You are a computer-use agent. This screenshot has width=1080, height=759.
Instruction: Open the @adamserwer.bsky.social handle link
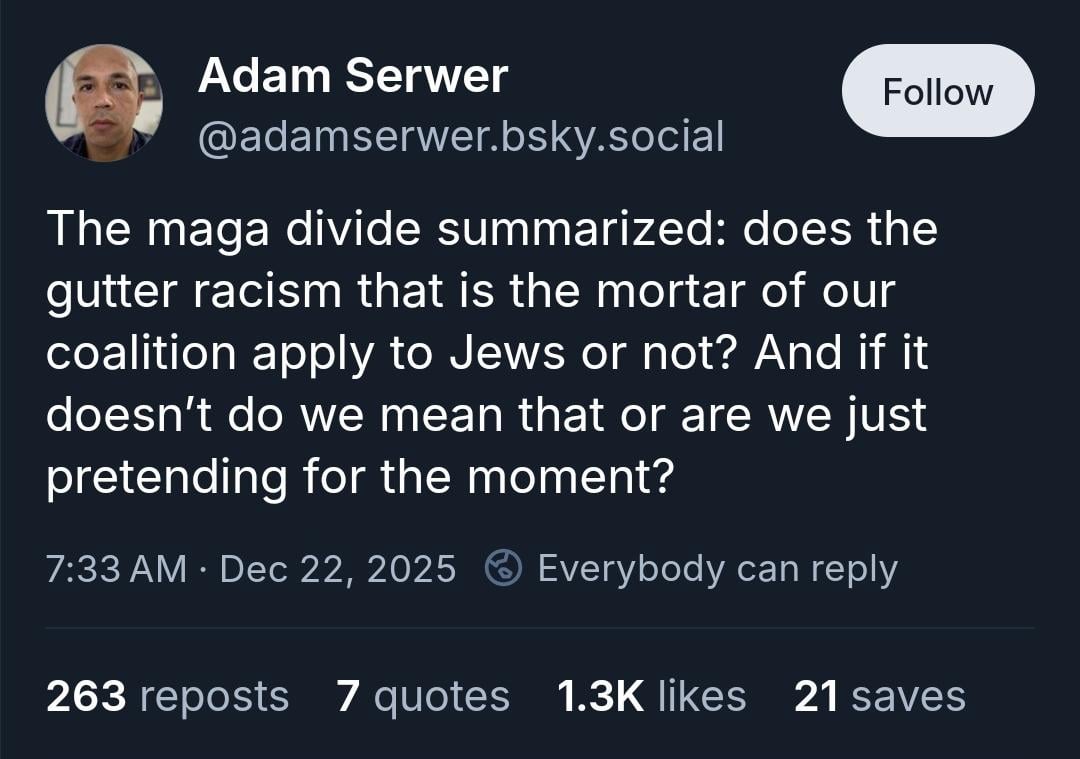(x=460, y=136)
